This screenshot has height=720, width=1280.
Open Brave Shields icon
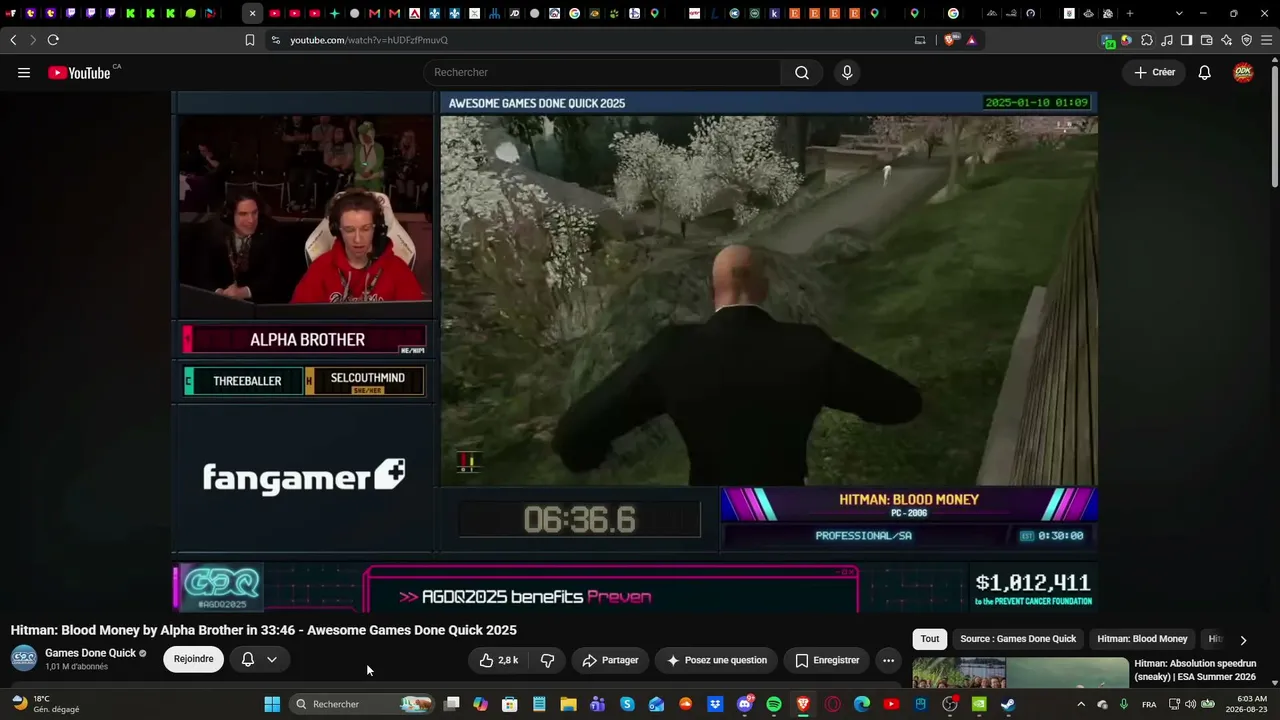[x=950, y=40]
